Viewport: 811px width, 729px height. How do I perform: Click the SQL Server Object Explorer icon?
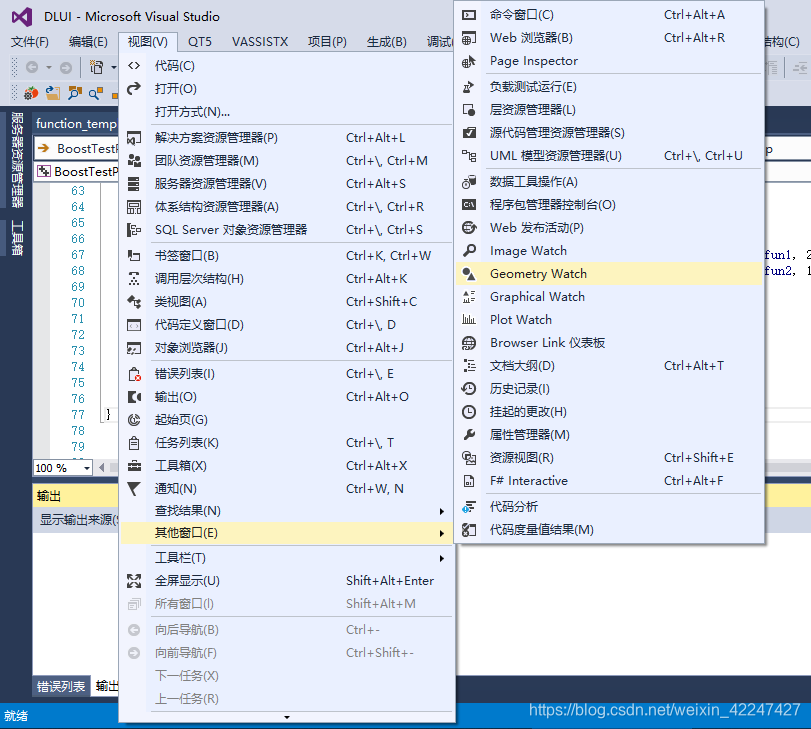pyautogui.click(x=134, y=230)
